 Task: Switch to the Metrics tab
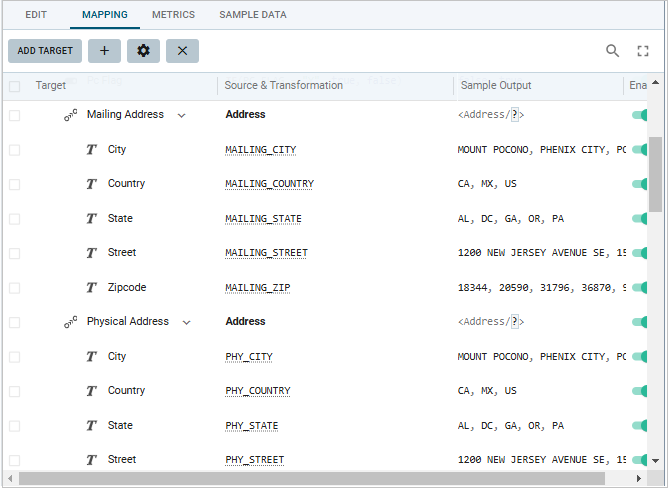(173, 15)
